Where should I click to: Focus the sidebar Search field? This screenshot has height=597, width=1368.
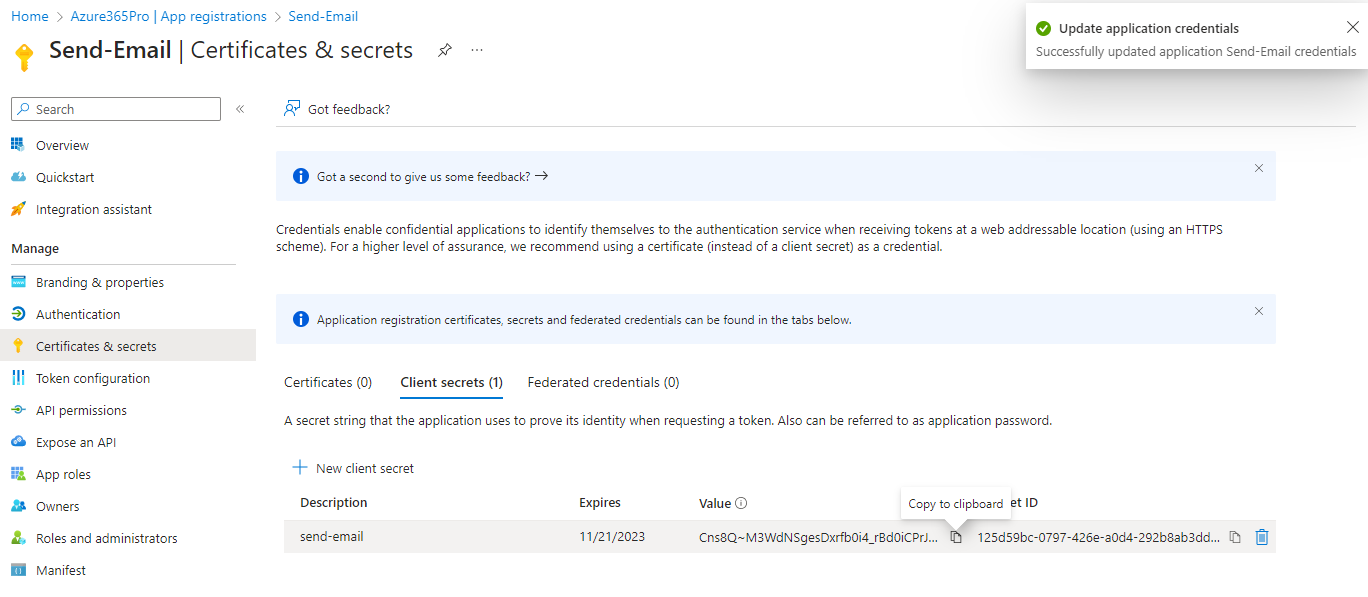(116, 109)
